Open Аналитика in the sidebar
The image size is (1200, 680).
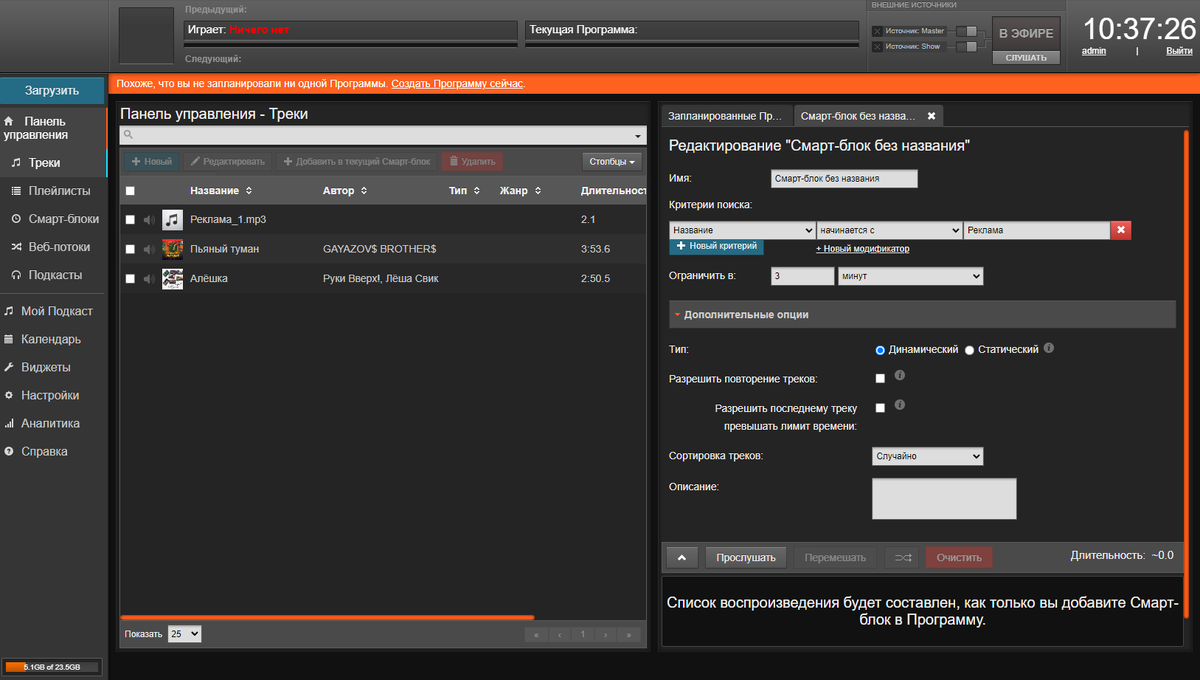(x=50, y=423)
